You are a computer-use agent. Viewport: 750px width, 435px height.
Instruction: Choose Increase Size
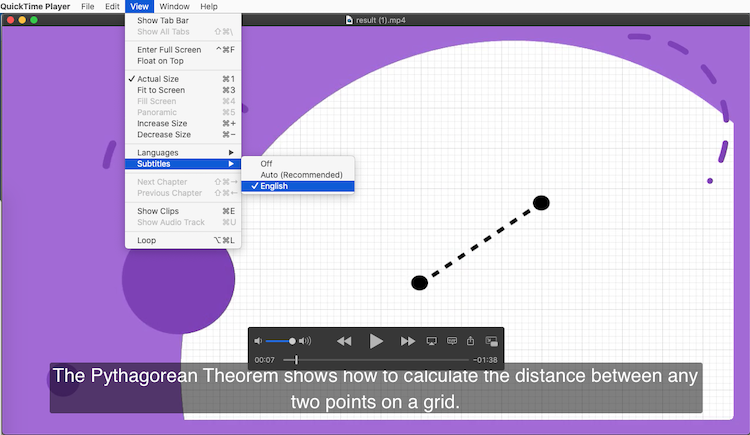point(183,123)
